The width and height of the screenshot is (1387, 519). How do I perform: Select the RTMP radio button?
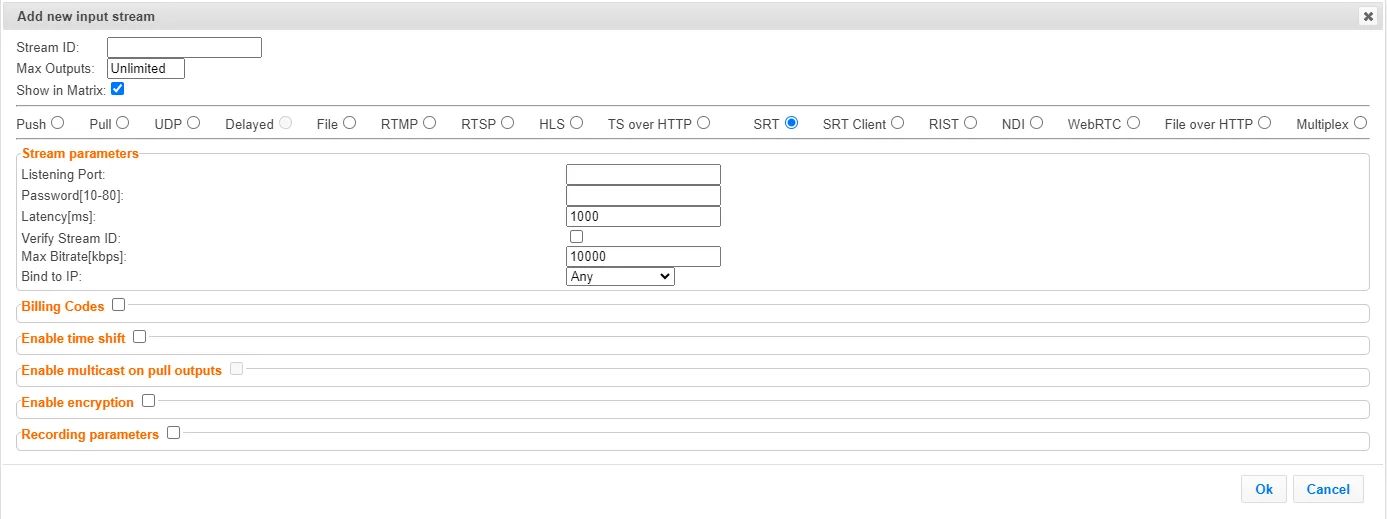(x=429, y=123)
